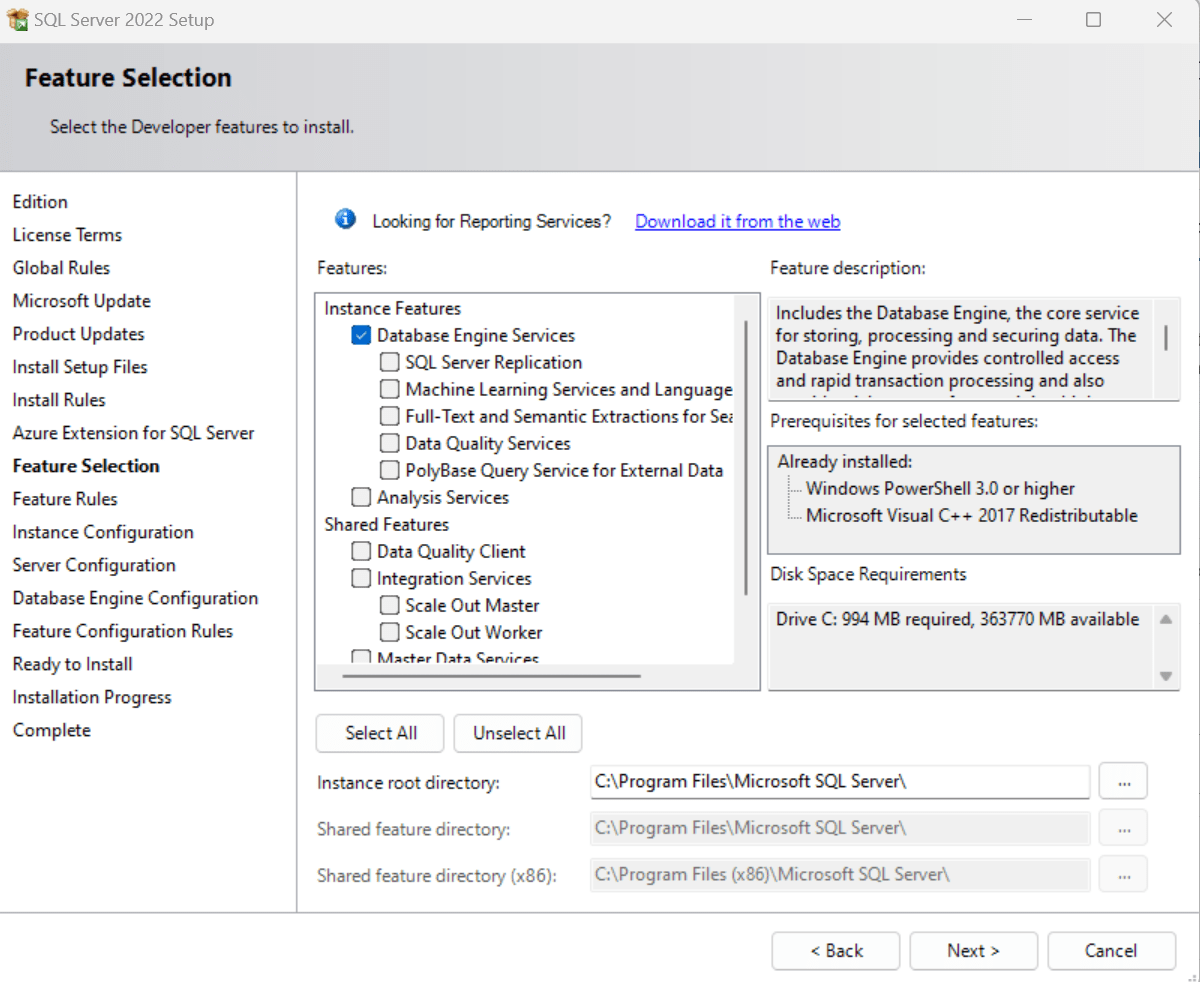This screenshot has height=982, width=1200.
Task: Click Instance Features tree heading
Action: [393, 309]
